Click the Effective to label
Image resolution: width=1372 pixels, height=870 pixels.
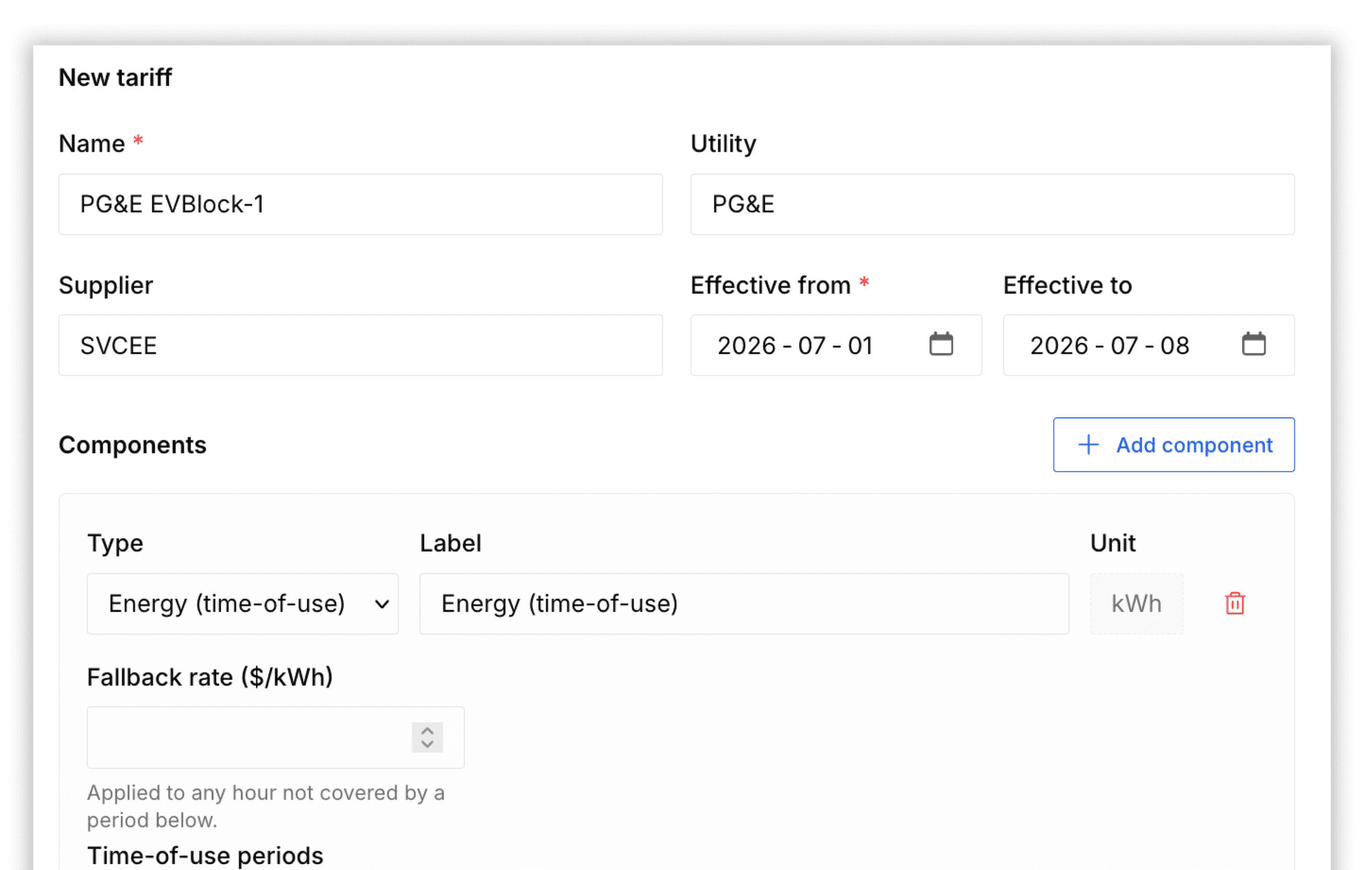pyautogui.click(x=1067, y=285)
